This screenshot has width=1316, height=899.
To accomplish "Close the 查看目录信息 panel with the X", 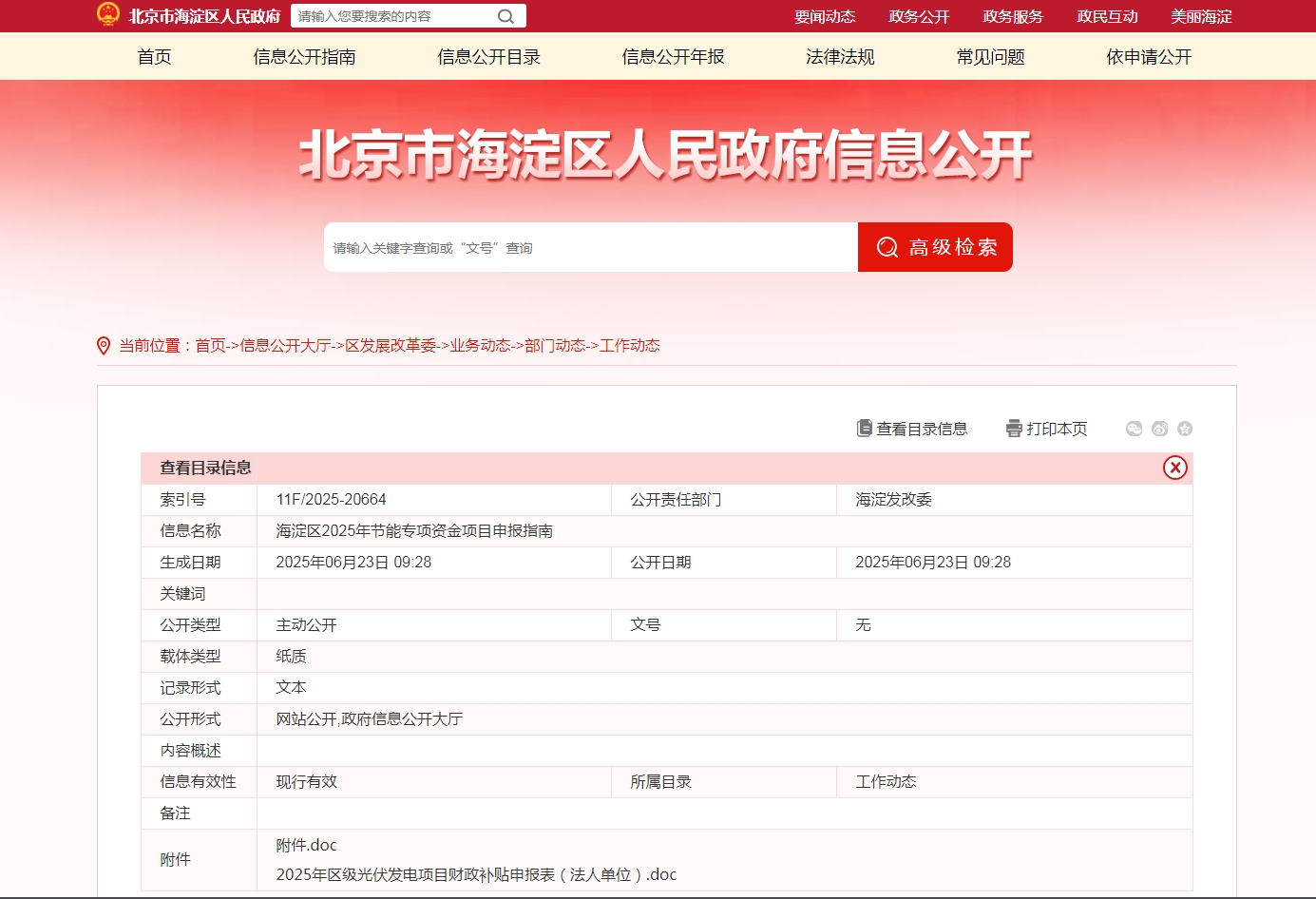I will 1176,468.
